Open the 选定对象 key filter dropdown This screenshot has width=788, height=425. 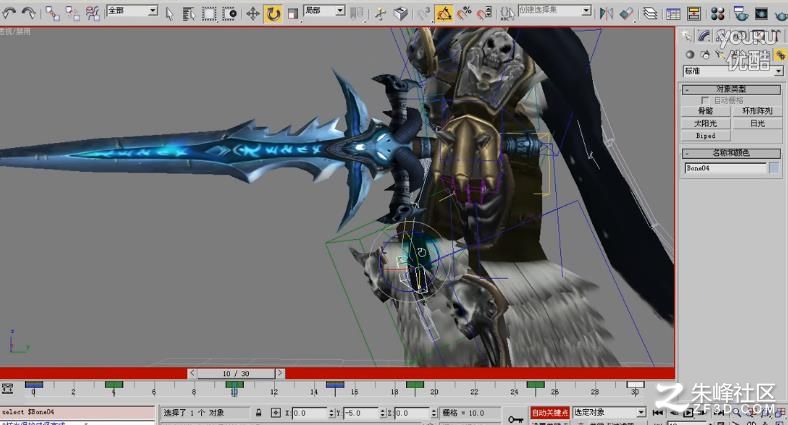coord(609,412)
